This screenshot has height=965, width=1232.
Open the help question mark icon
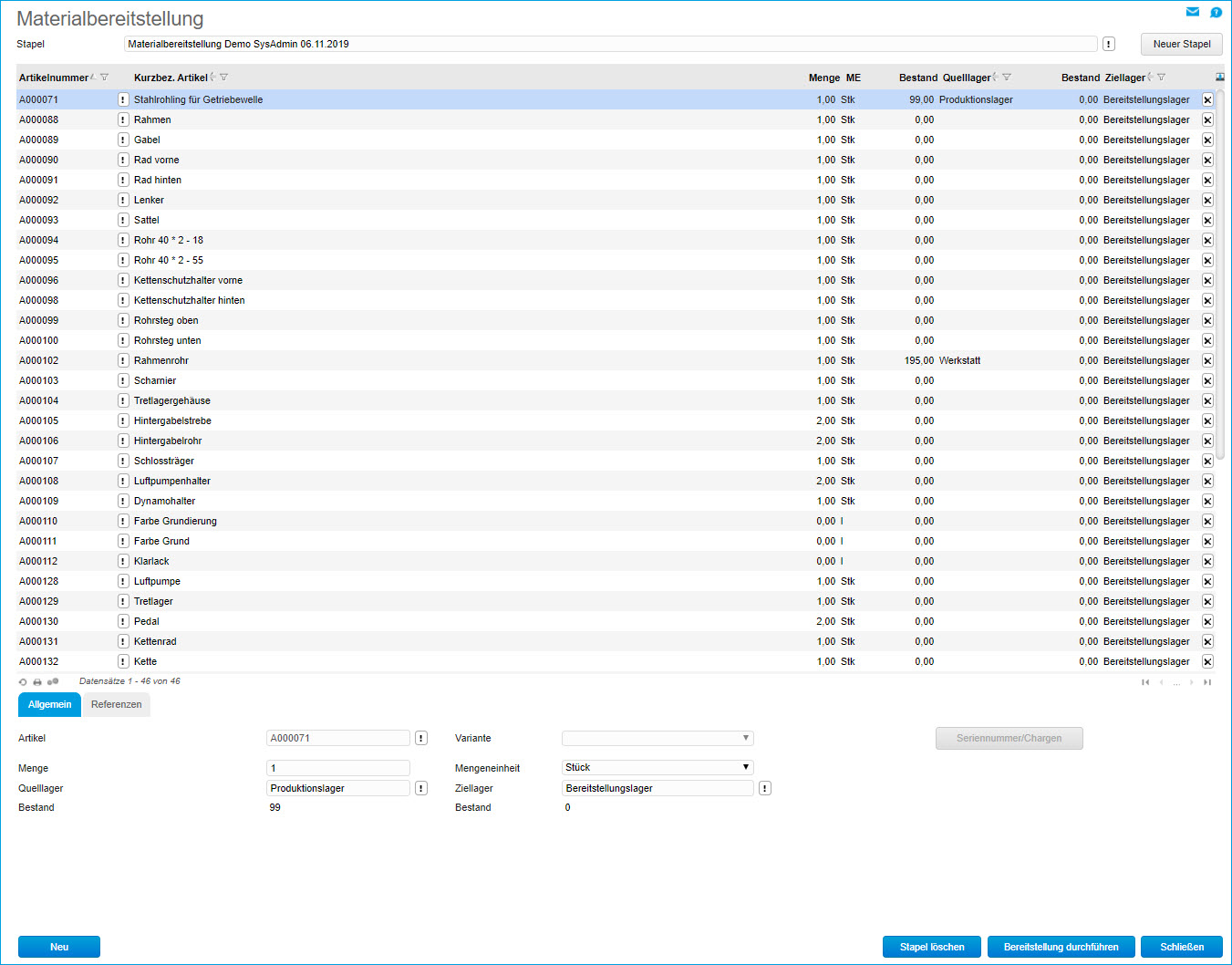pyautogui.click(x=1216, y=12)
